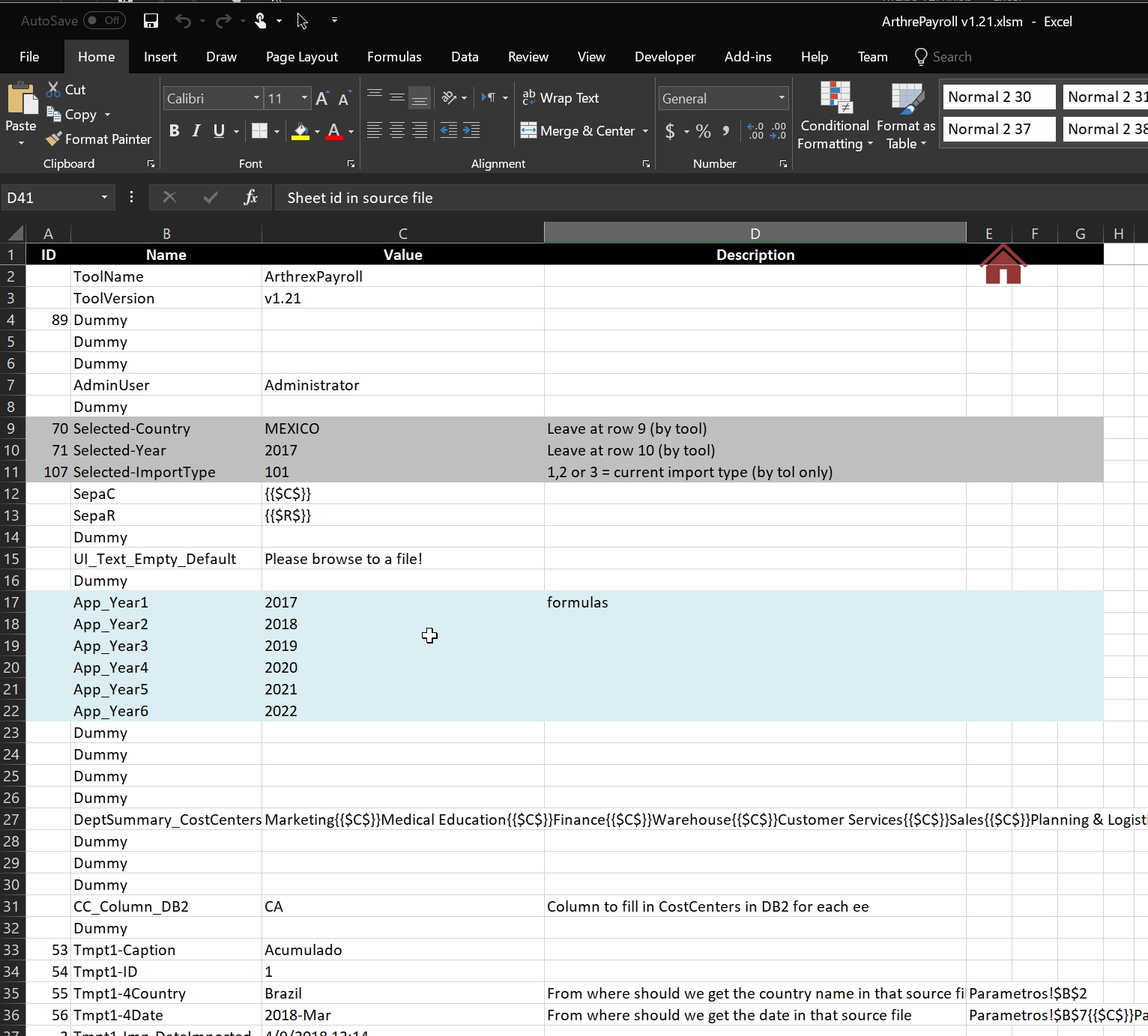1148x1036 pixels.
Task: Click Wrap Text button
Action: click(x=561, y=98)
